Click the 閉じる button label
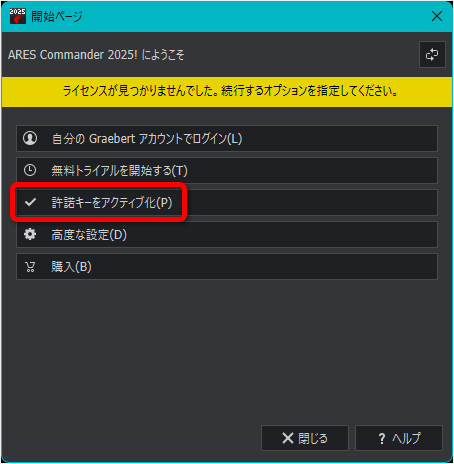 [x=313, y=438]
